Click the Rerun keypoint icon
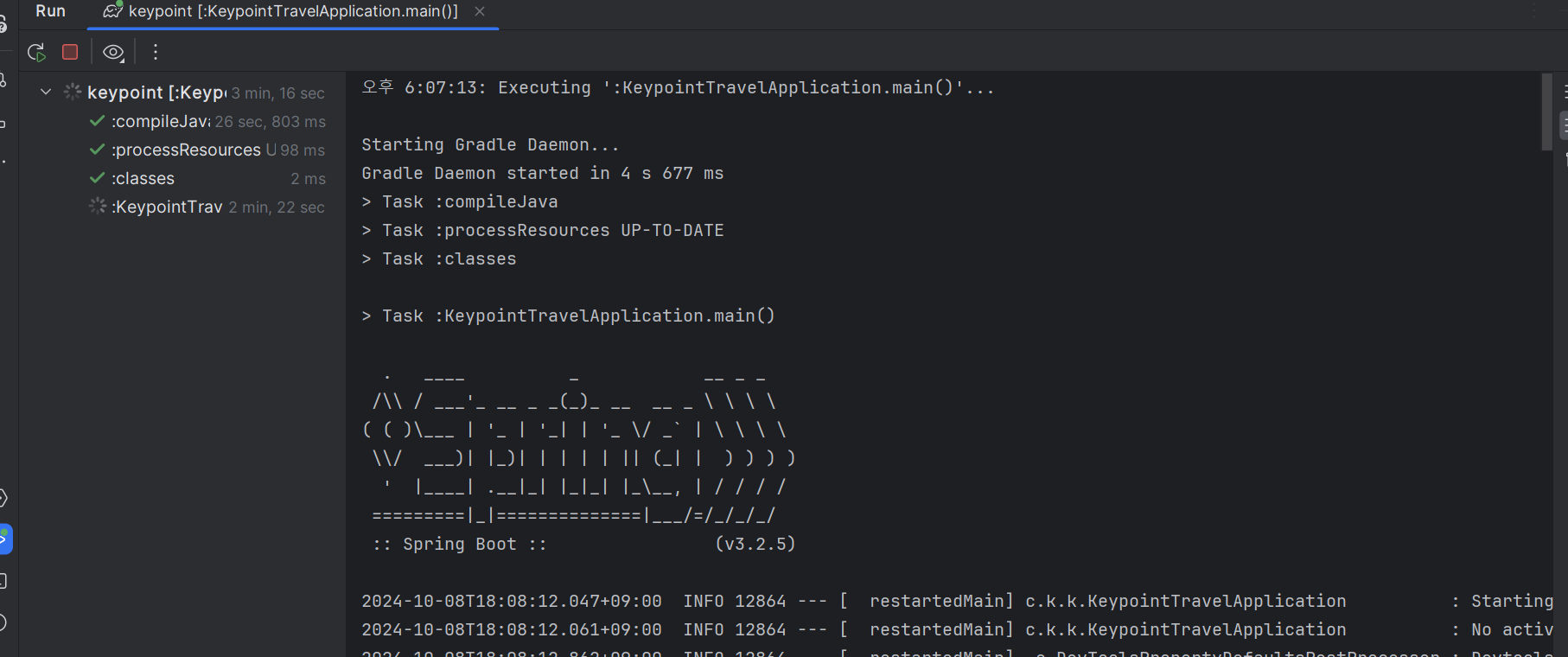This screenshot has width=1568, height=657. [x=36, y=53]
